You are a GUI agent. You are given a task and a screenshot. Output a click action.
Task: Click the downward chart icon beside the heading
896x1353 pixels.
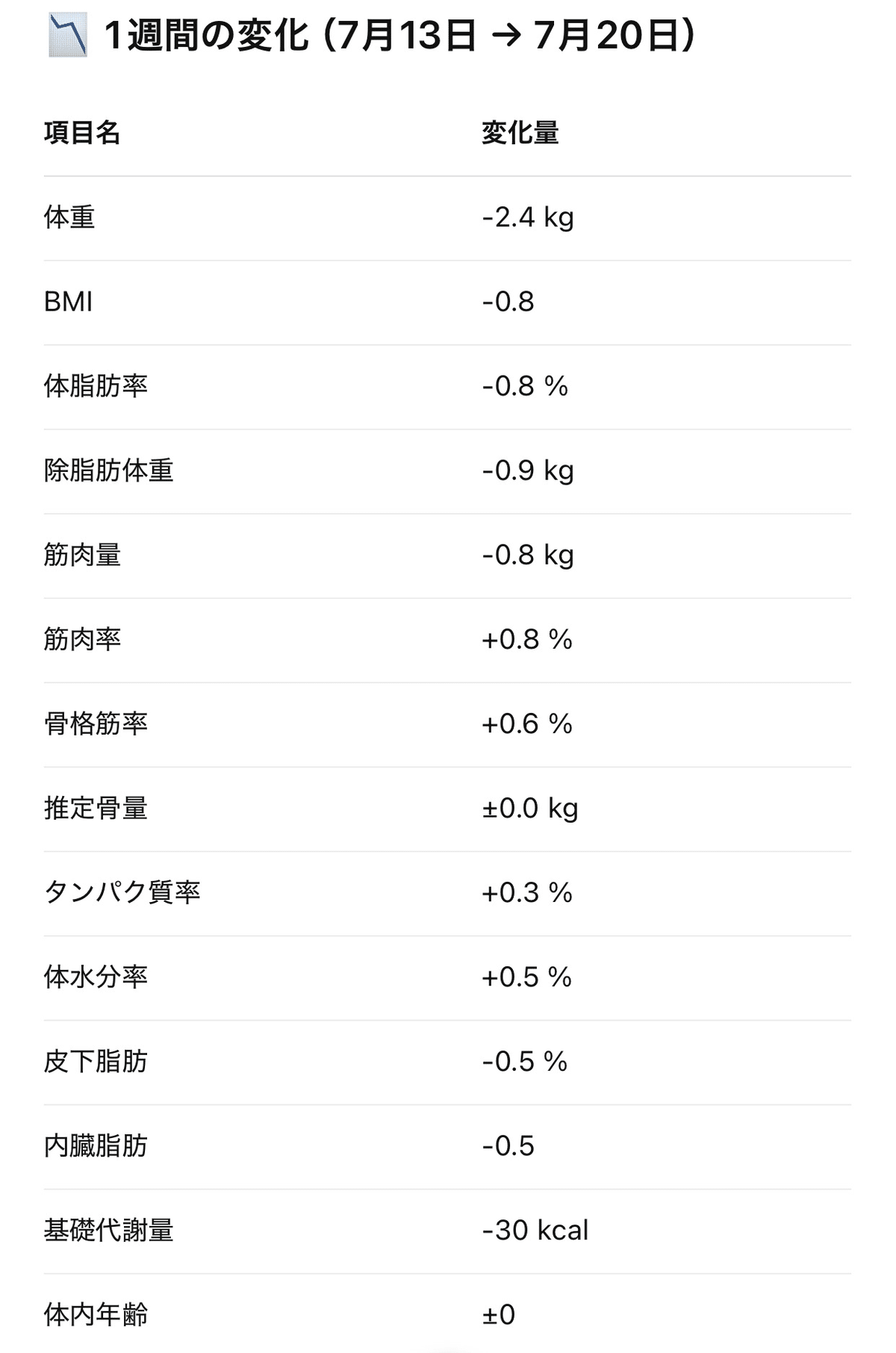point(67,36)
